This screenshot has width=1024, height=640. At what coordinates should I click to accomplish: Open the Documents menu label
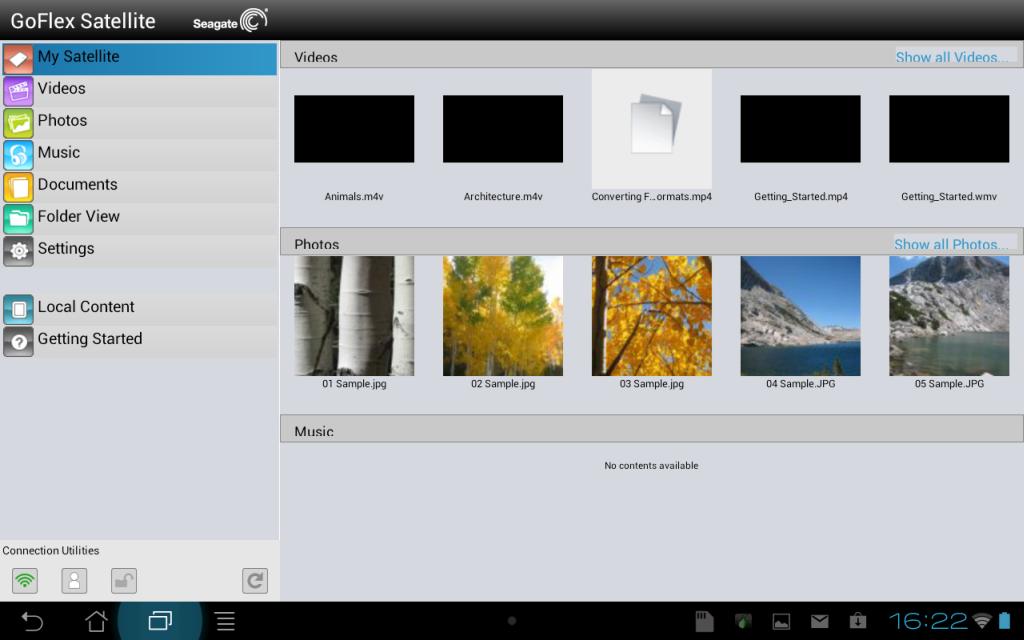pyautogui.click(x=78, y=184)
